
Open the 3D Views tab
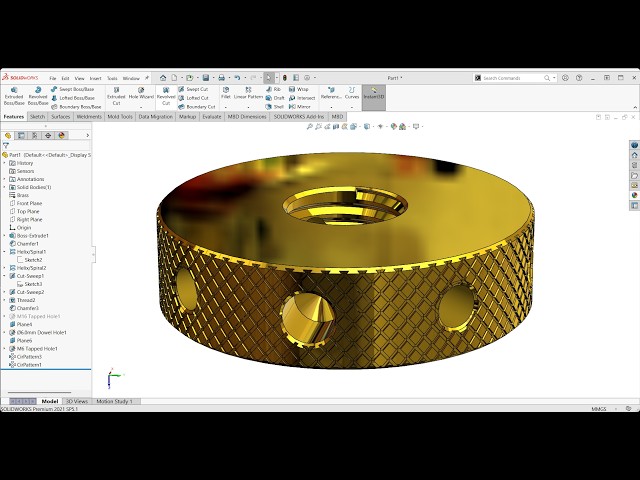pos(77,401)
